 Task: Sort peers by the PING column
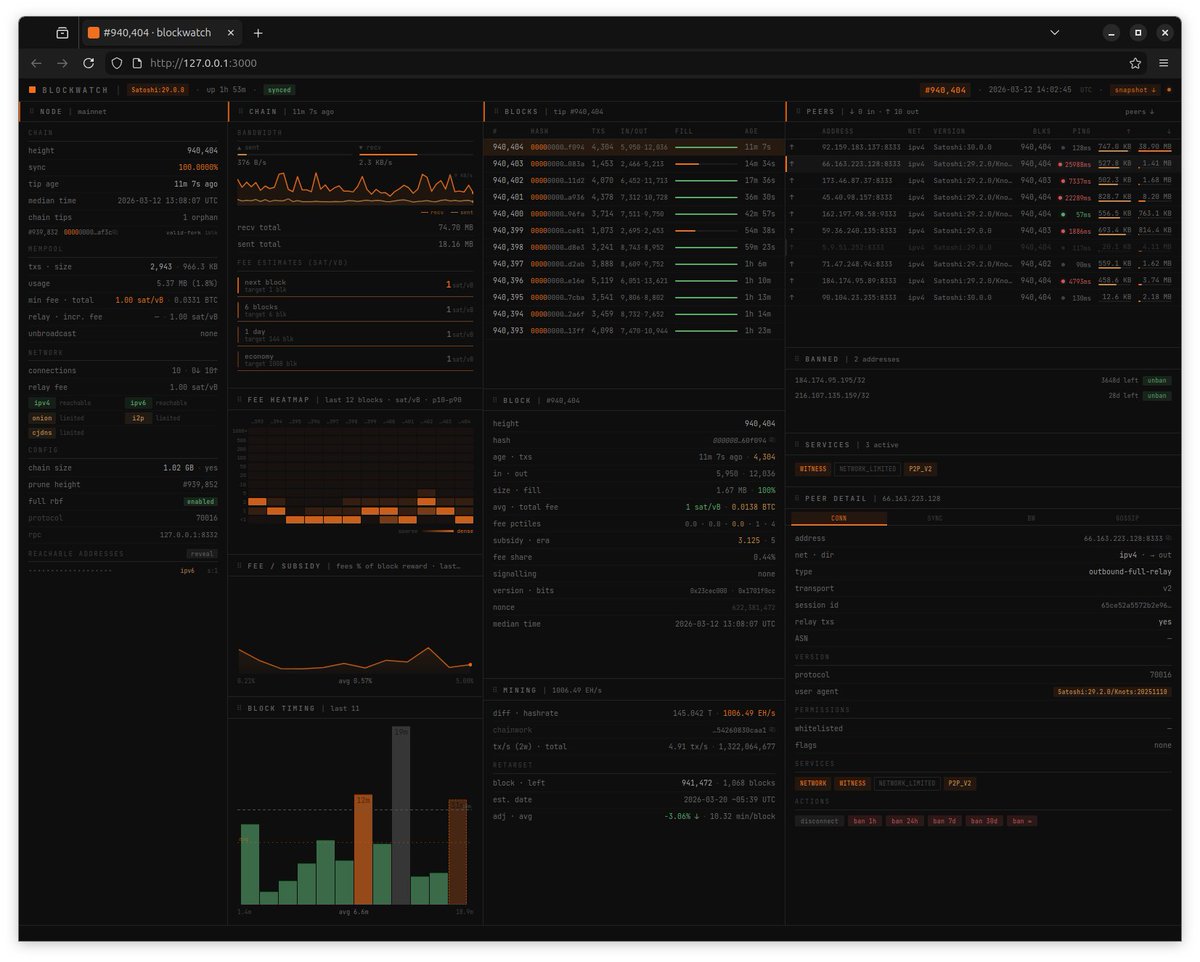(x=1081, y=130)
